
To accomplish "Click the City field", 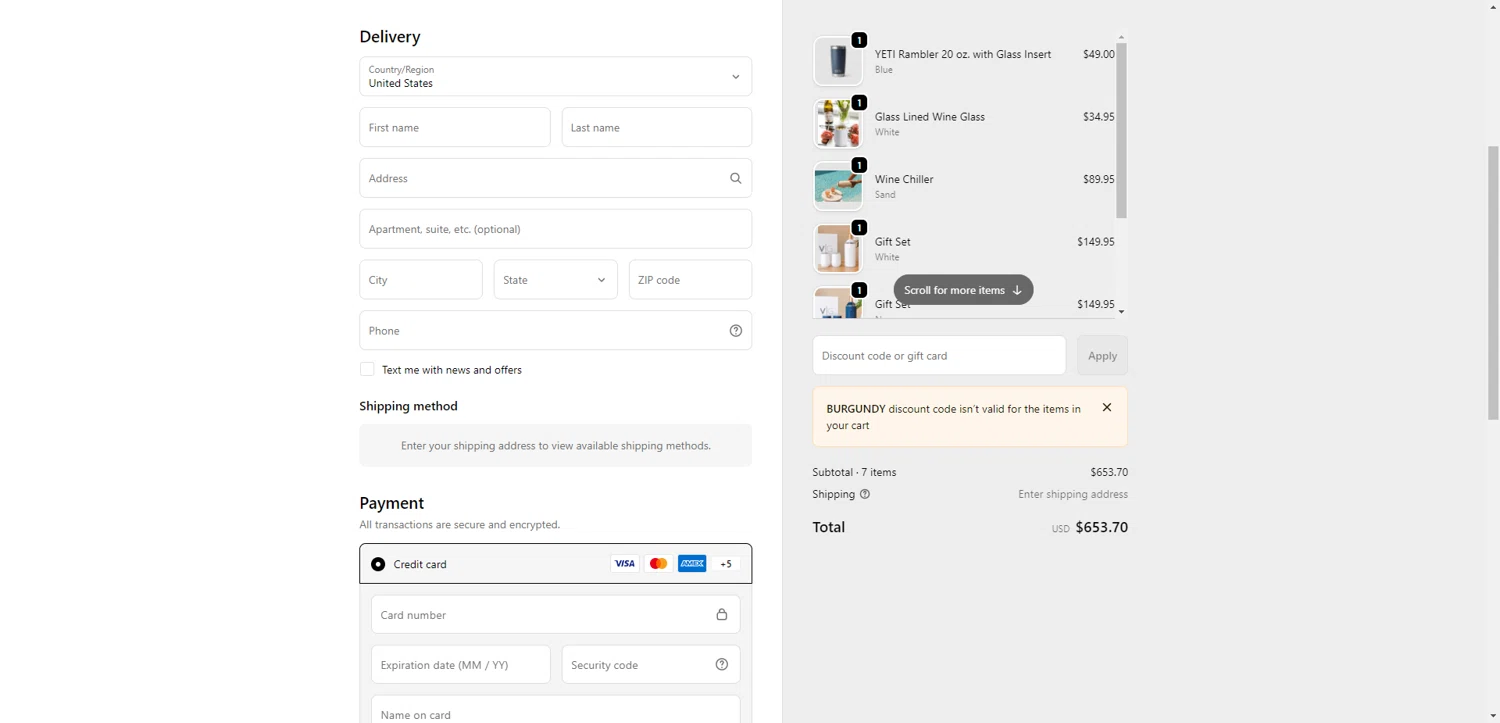I will (421, 280).
